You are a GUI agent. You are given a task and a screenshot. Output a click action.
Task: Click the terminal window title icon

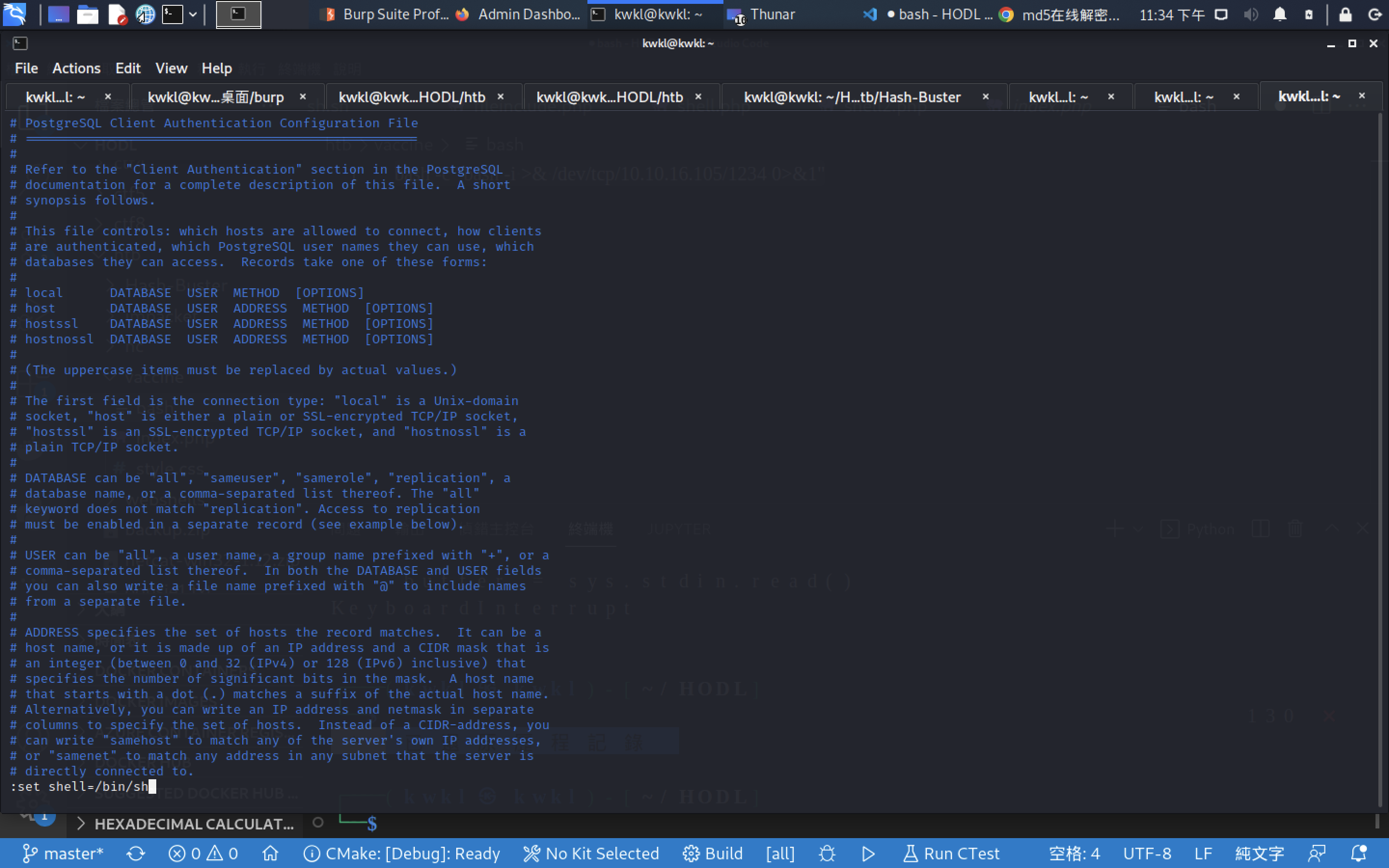pos(20,43)
